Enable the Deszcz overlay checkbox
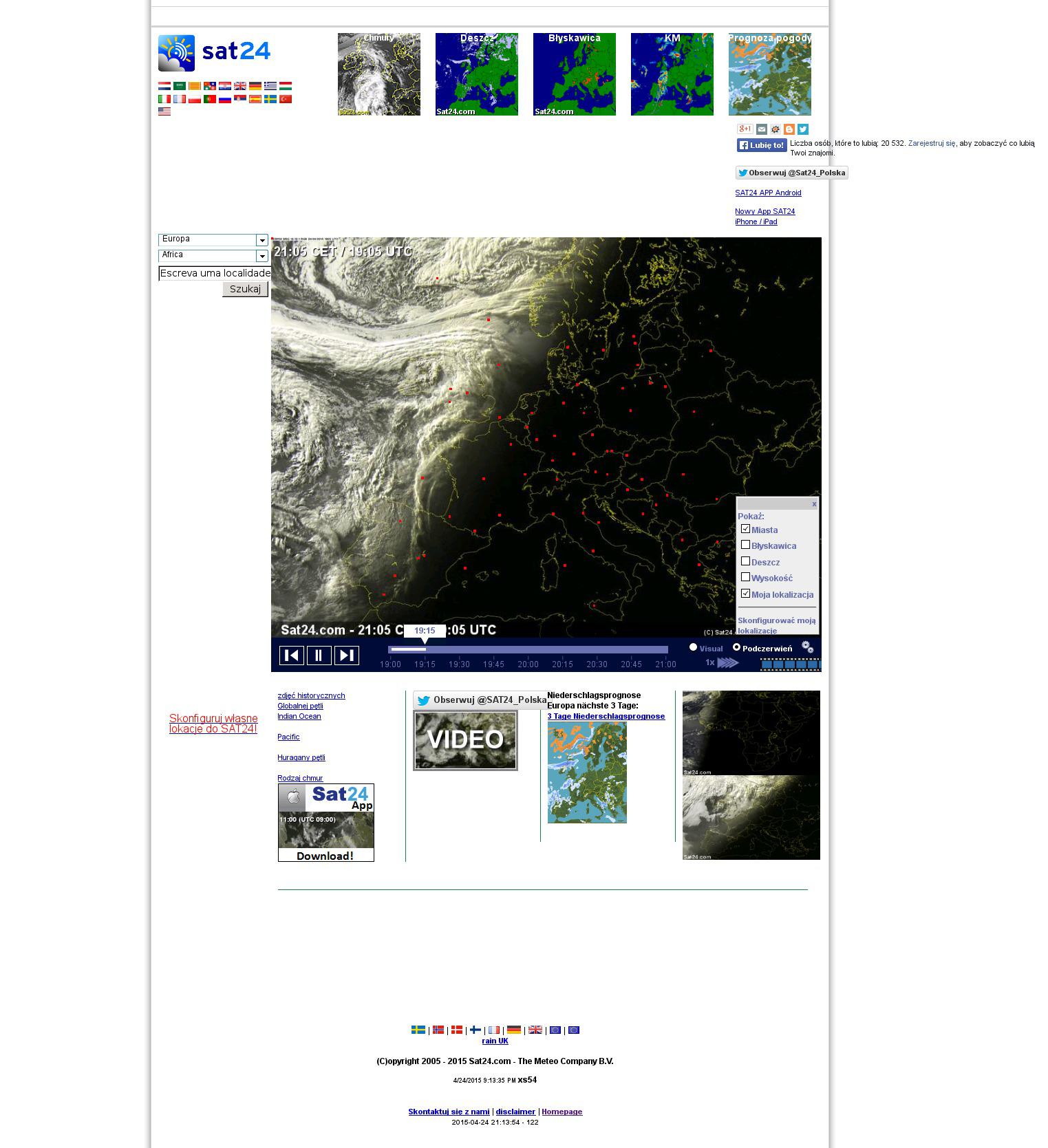Screen dimensions: 1048x1148 (x=745, y=561)
